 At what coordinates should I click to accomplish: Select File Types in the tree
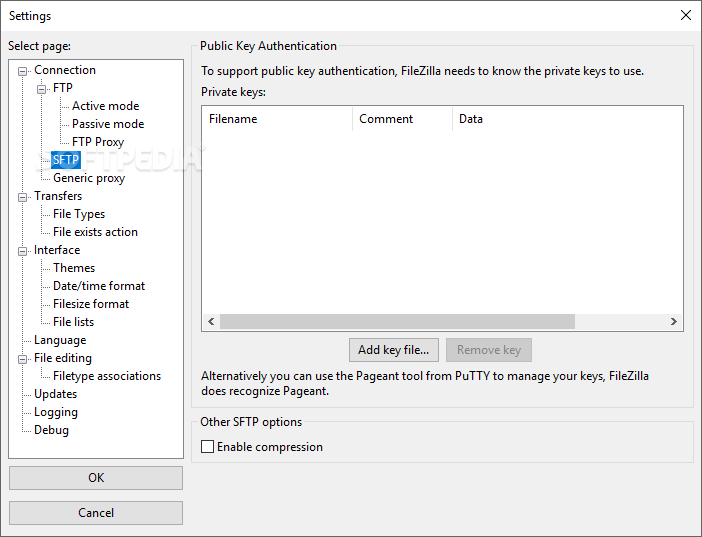tap(79, 214)
